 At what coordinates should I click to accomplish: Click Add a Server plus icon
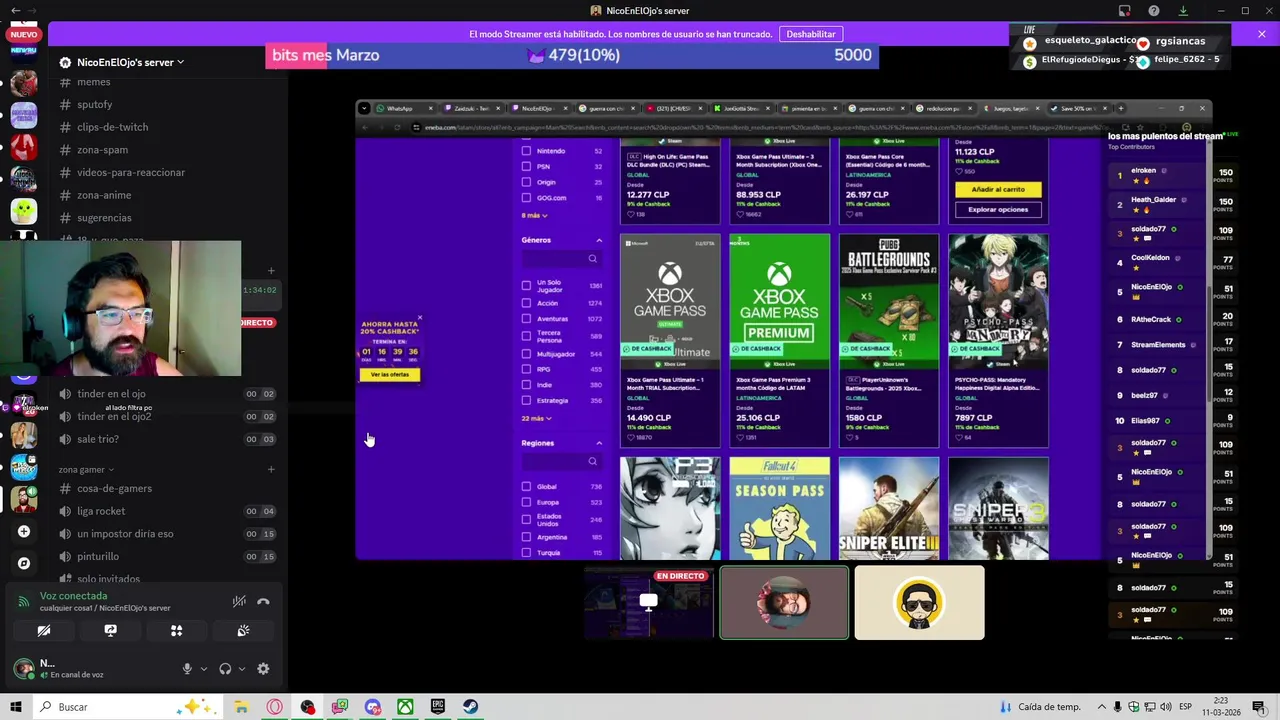(x=24, y=531)
